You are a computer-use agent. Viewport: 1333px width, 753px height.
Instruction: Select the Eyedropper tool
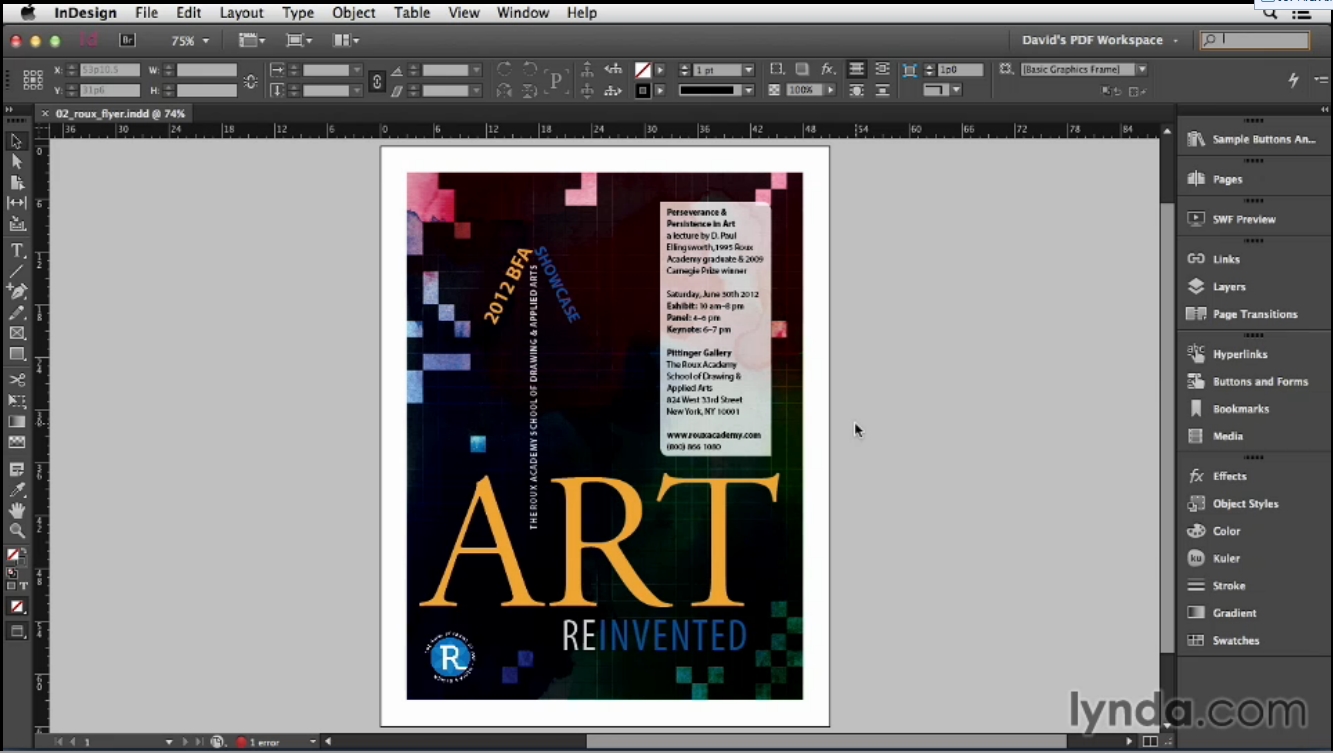click(x=17, y=490)
